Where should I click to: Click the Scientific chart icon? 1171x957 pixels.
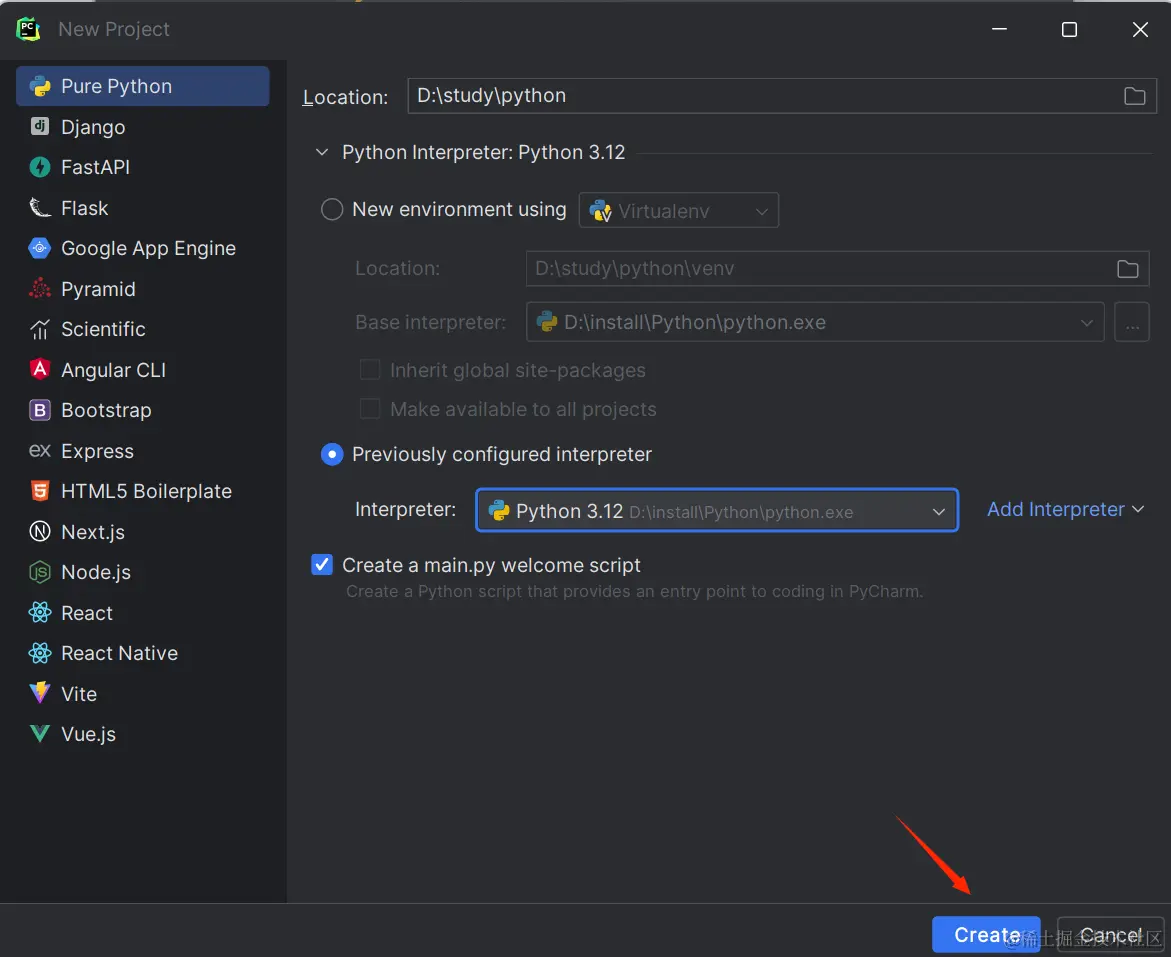point(40,329)
